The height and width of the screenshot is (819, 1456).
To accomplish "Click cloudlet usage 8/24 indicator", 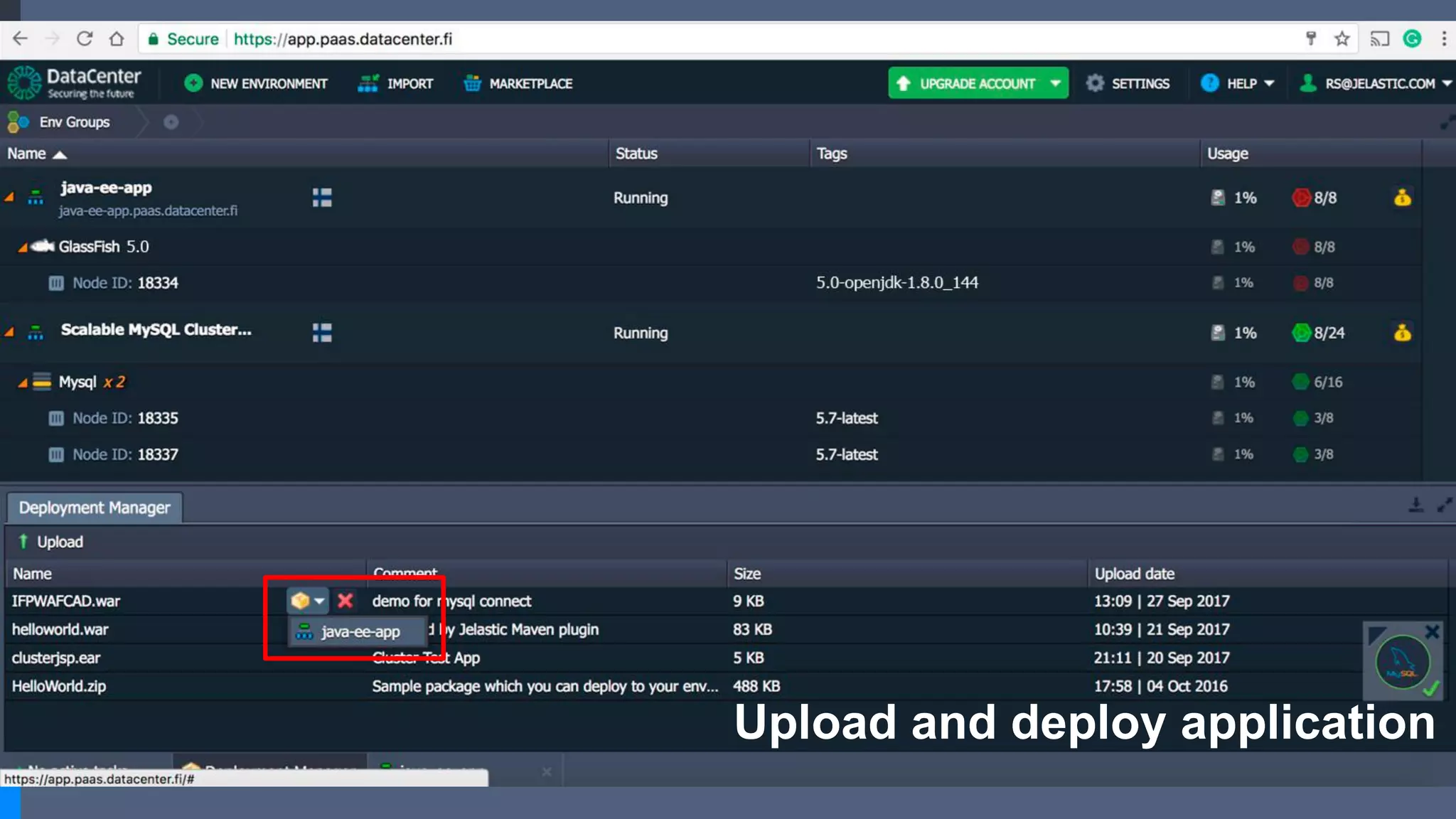I will 1319,333.
